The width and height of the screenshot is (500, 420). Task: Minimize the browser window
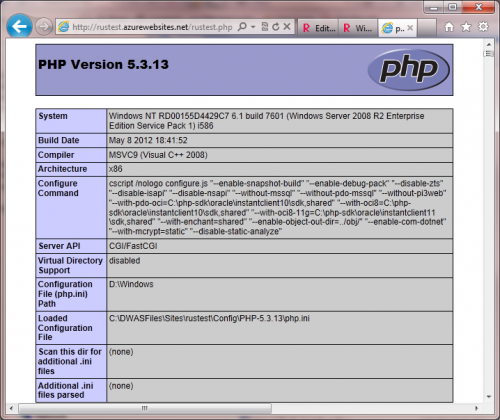[434, 7]
